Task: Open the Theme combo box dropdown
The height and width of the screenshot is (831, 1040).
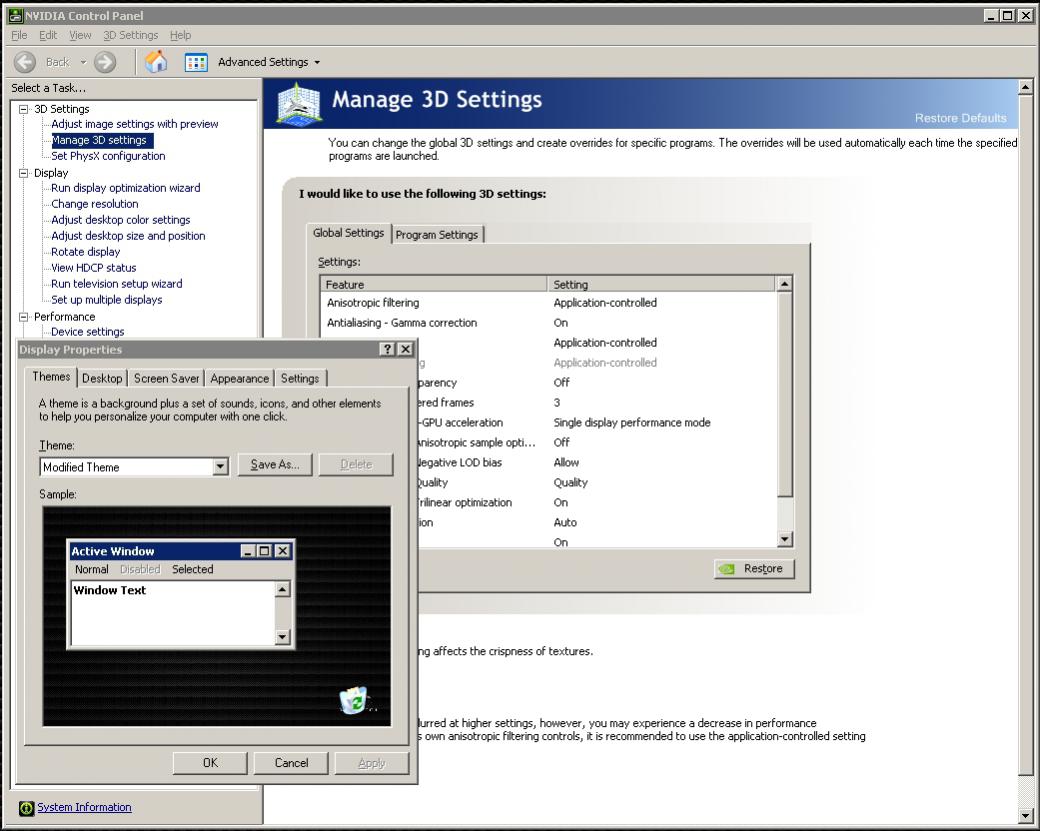Action: [x=220, y=467]
